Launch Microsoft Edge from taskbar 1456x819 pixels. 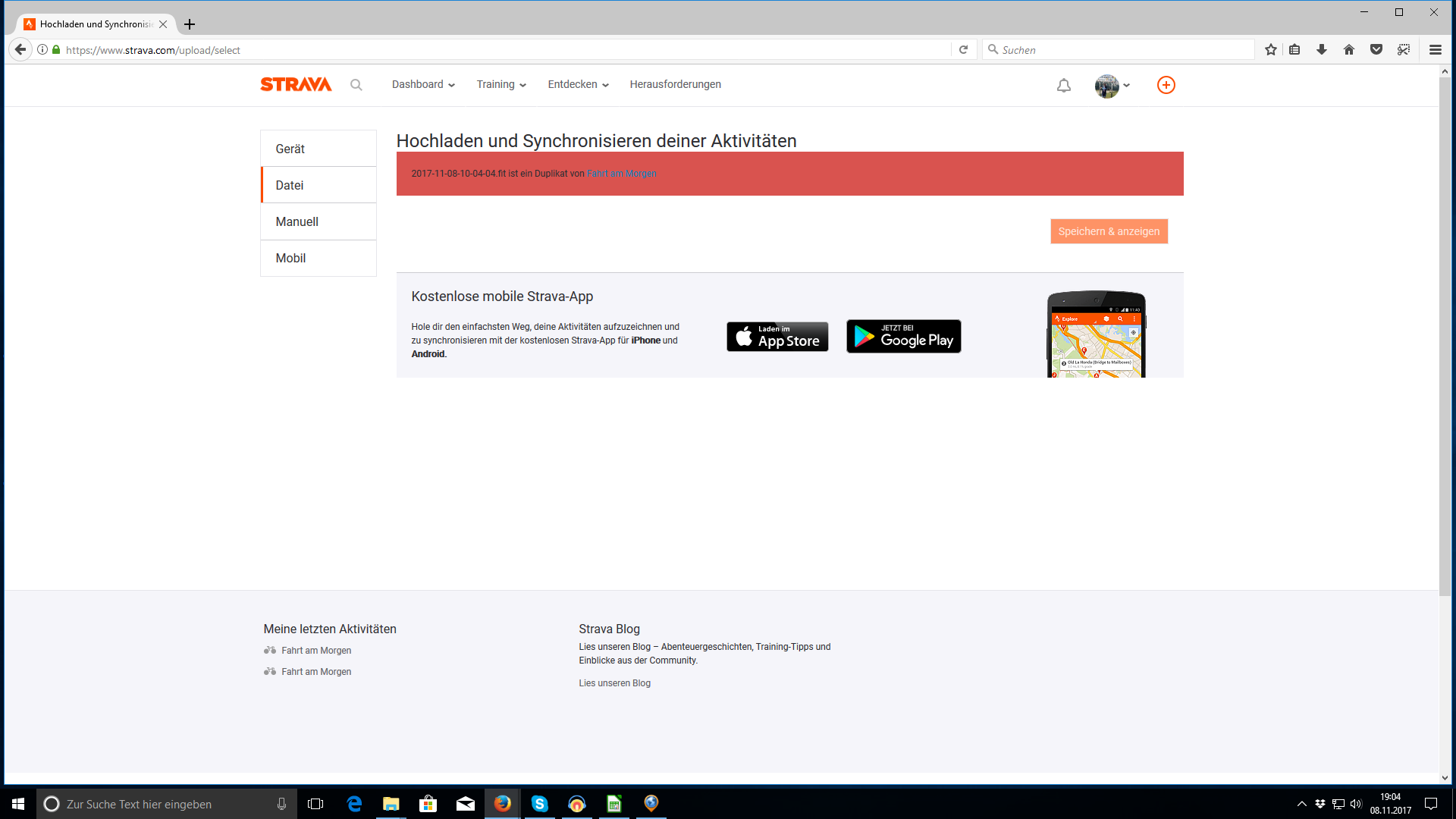point(354,804)
